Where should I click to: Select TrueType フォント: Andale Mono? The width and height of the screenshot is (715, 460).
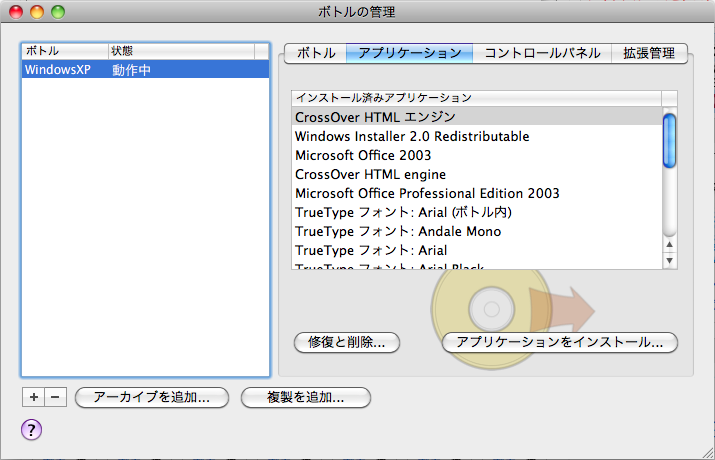click(x=477, y=232)
